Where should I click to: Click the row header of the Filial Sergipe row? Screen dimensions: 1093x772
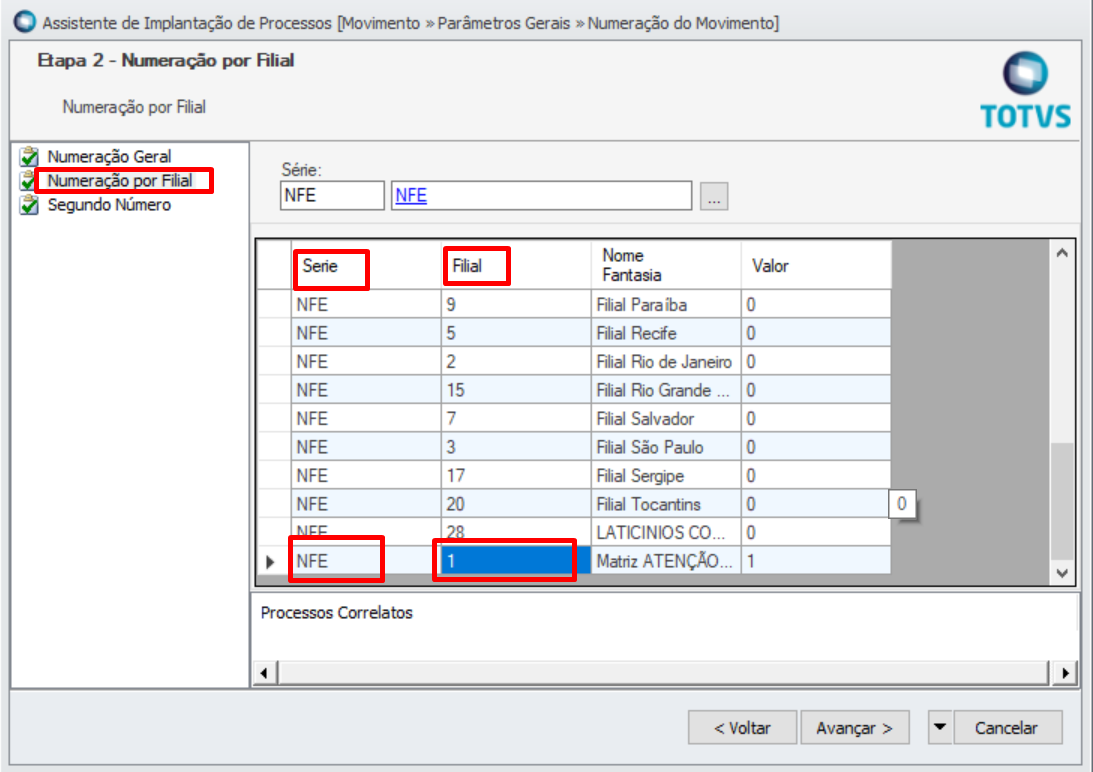coord(274,476)
